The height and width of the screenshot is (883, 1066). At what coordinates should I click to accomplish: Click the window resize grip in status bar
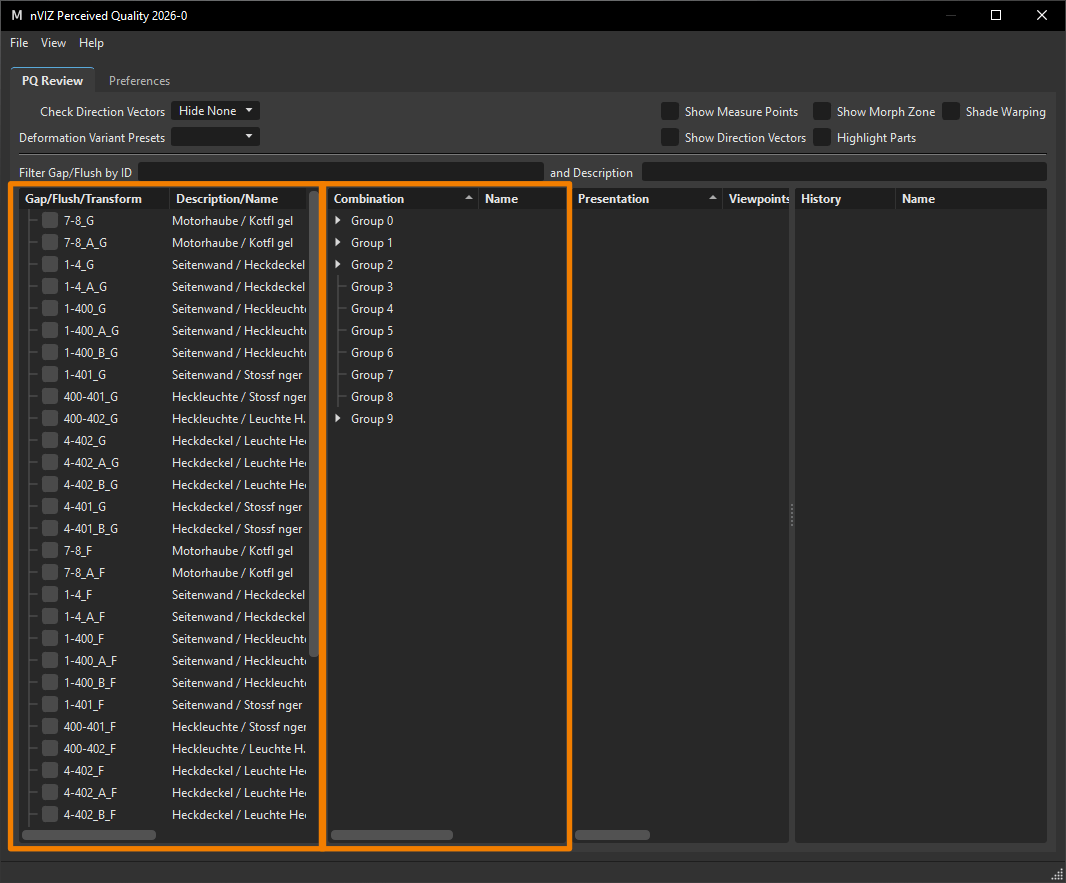1058,874
